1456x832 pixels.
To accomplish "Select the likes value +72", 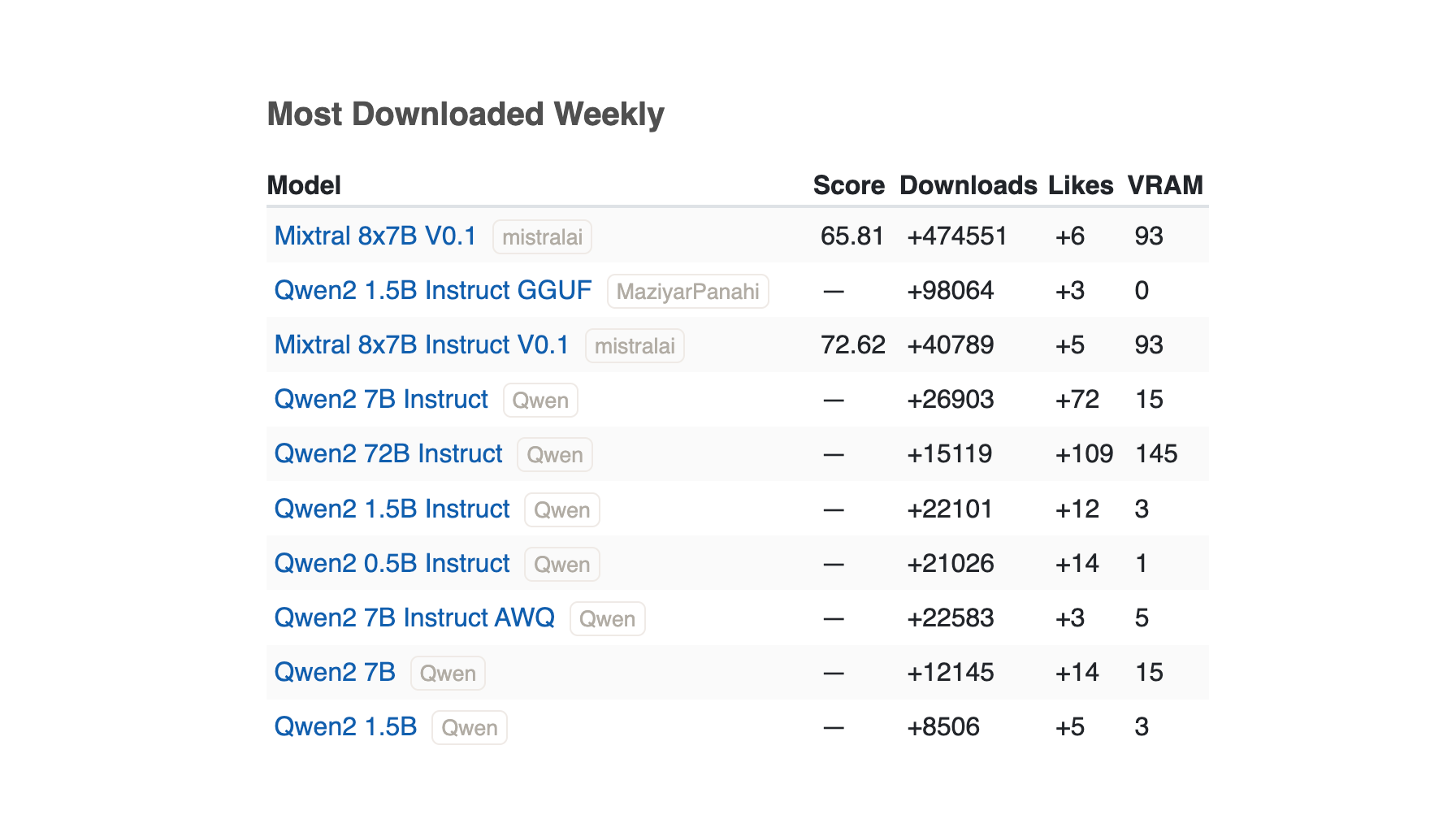I will (x=1077, y=399).
